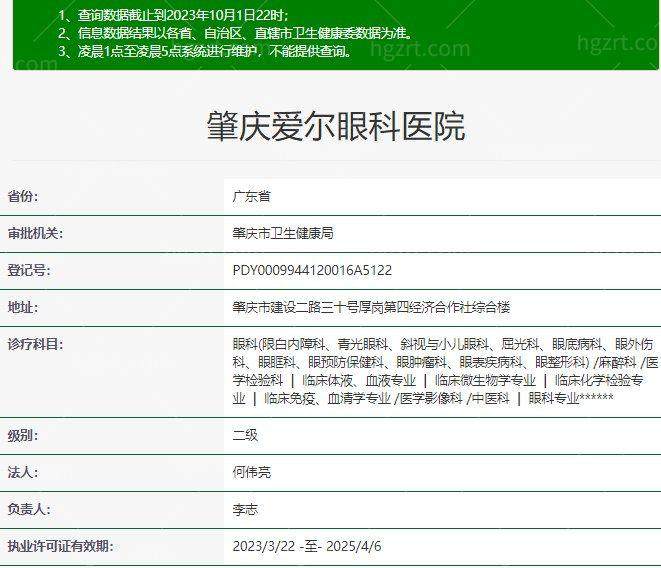This screenshot has height=568, width=661.
Task: Select the 诊疗科目 label
Action: click(35, 344)
